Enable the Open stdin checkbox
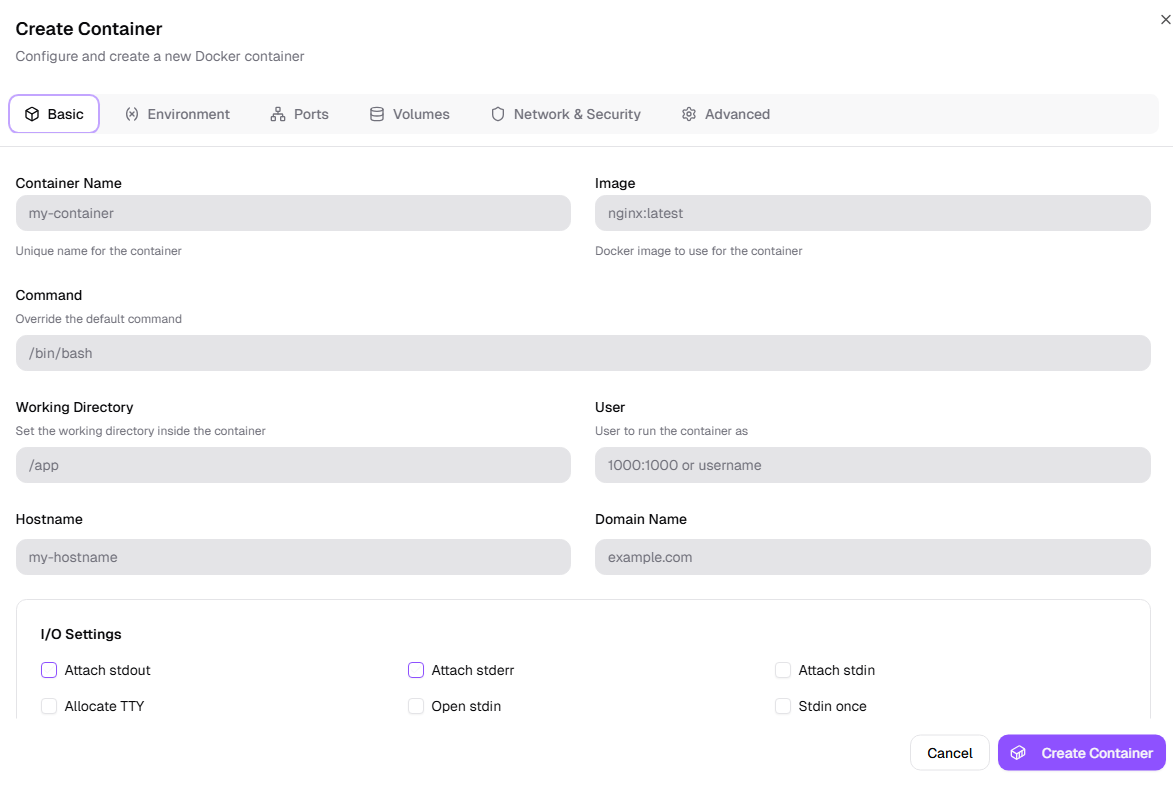 (416, 706)
